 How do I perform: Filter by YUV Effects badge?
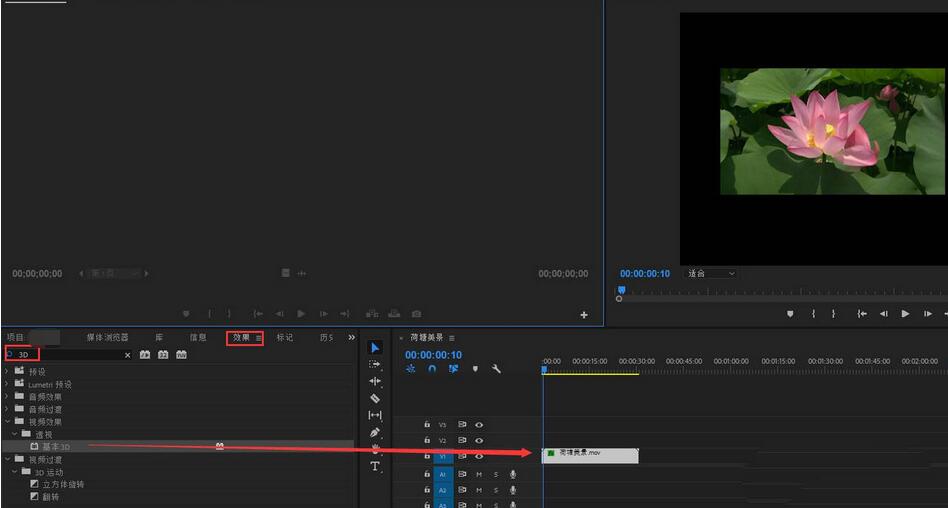coord(181,355)
